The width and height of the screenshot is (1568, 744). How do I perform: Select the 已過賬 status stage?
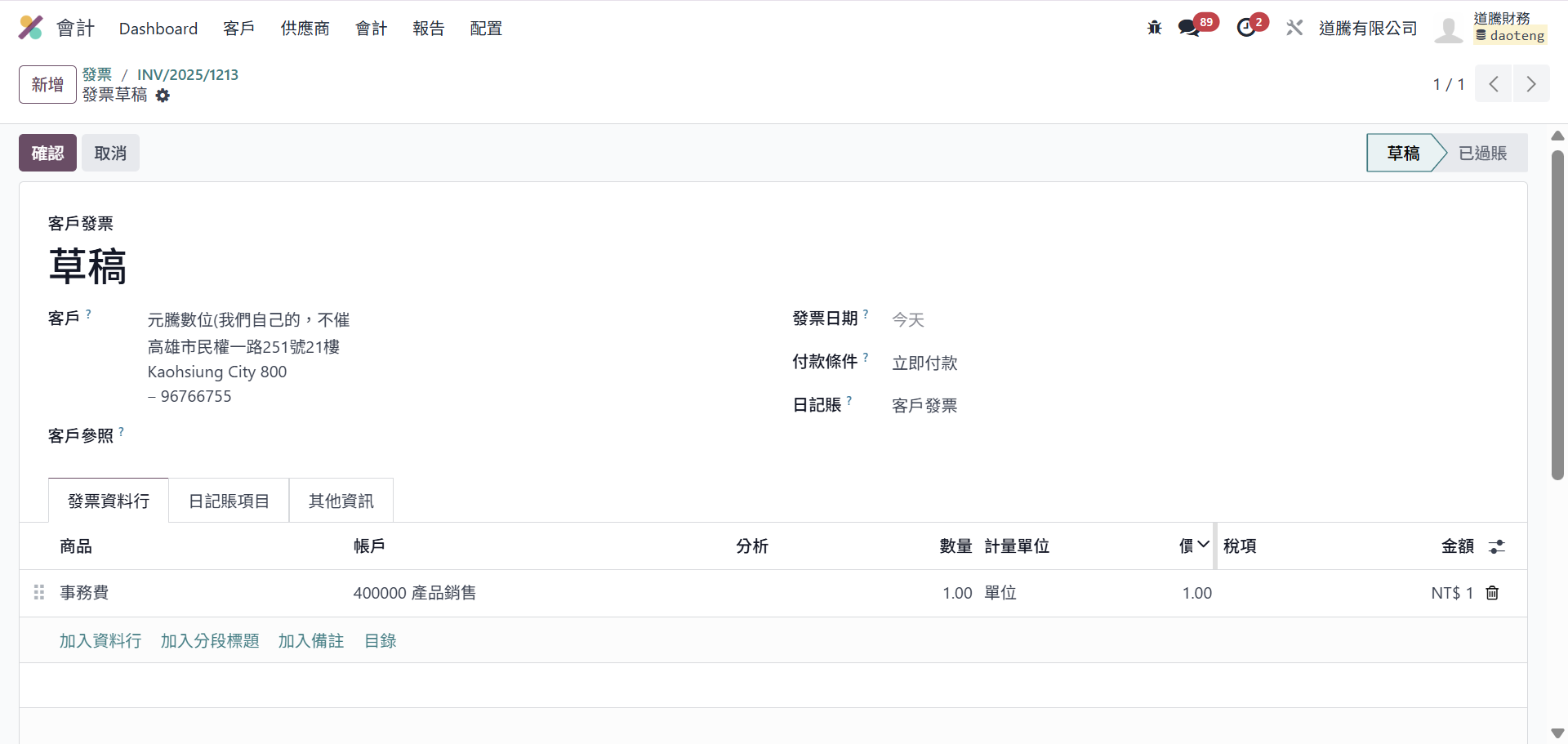(1482, 153)
